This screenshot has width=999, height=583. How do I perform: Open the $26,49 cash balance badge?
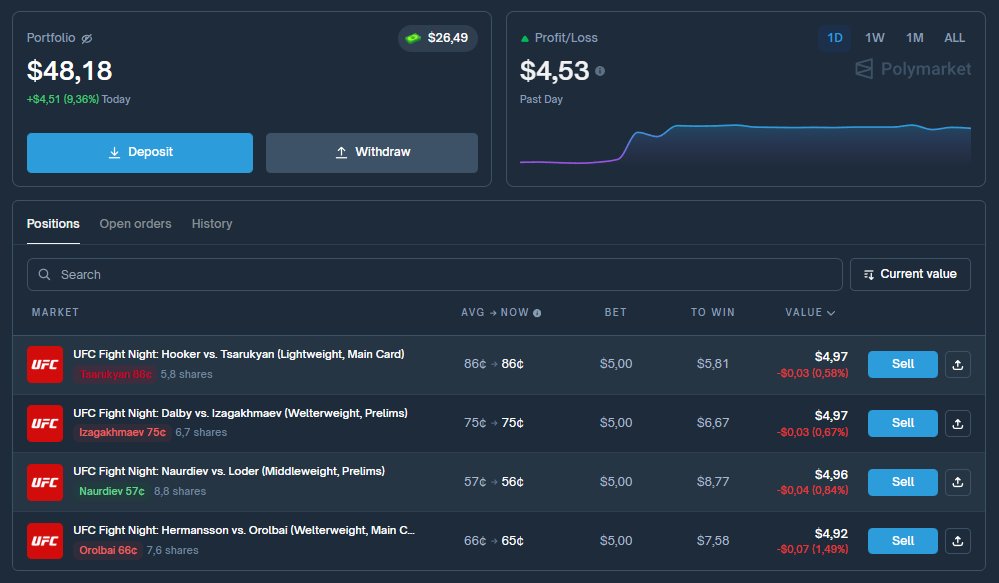pyautogui.click(x=438, y=38)
